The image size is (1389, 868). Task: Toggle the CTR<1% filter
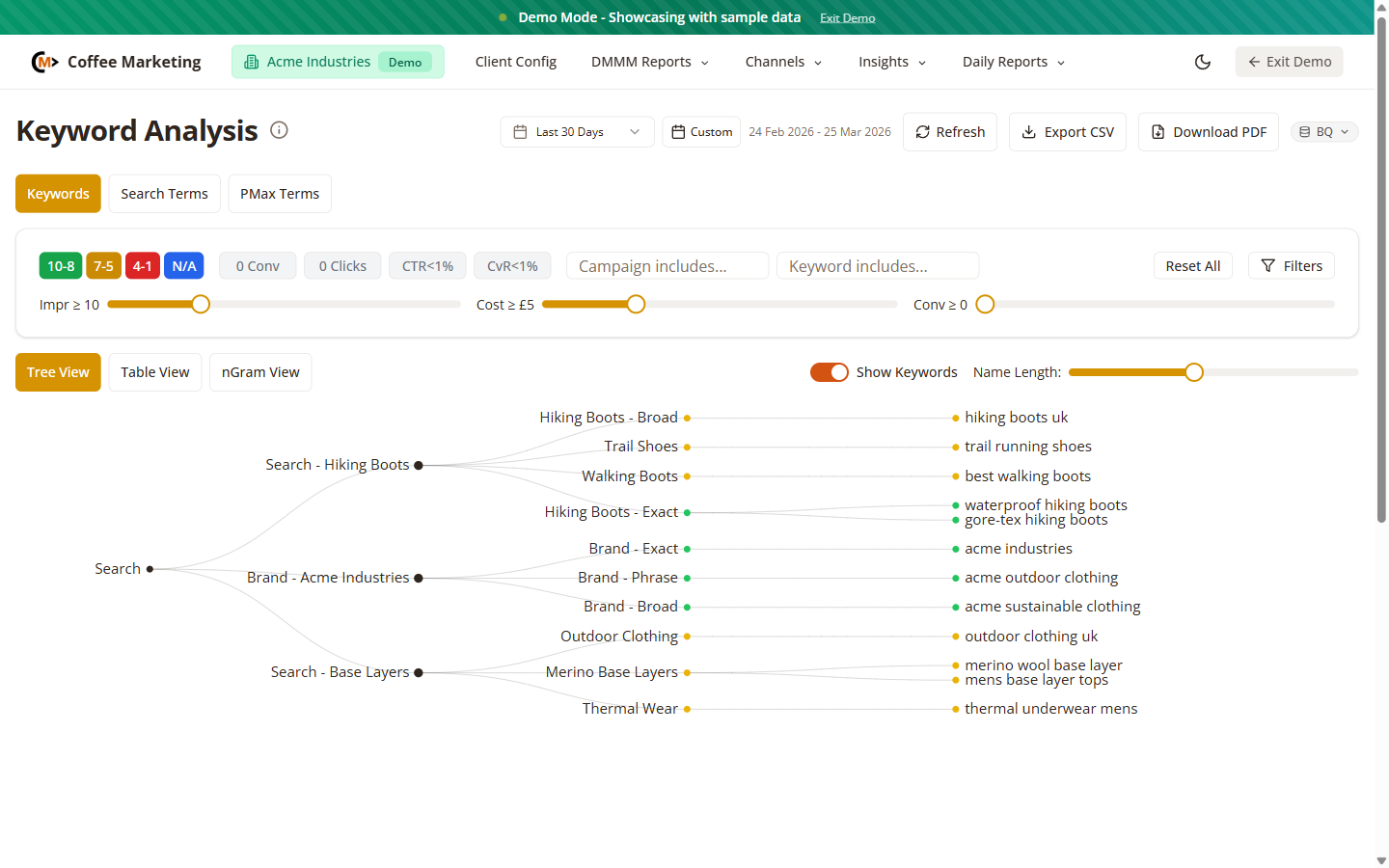click(x=426, y=265)
